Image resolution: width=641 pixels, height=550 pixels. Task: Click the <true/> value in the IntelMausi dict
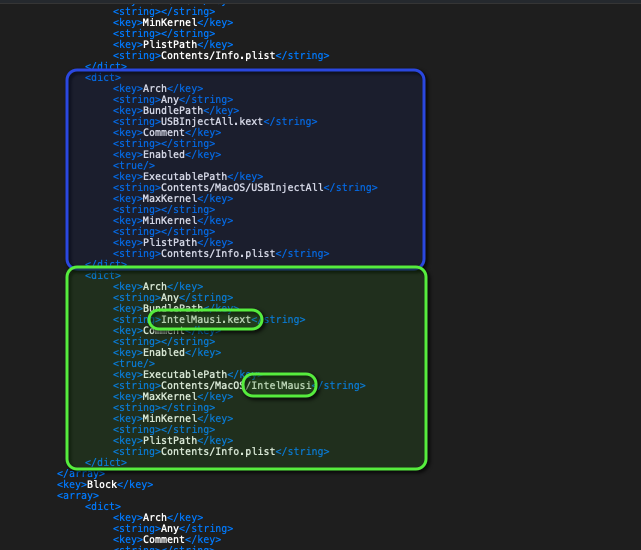[x=134, y=364]
